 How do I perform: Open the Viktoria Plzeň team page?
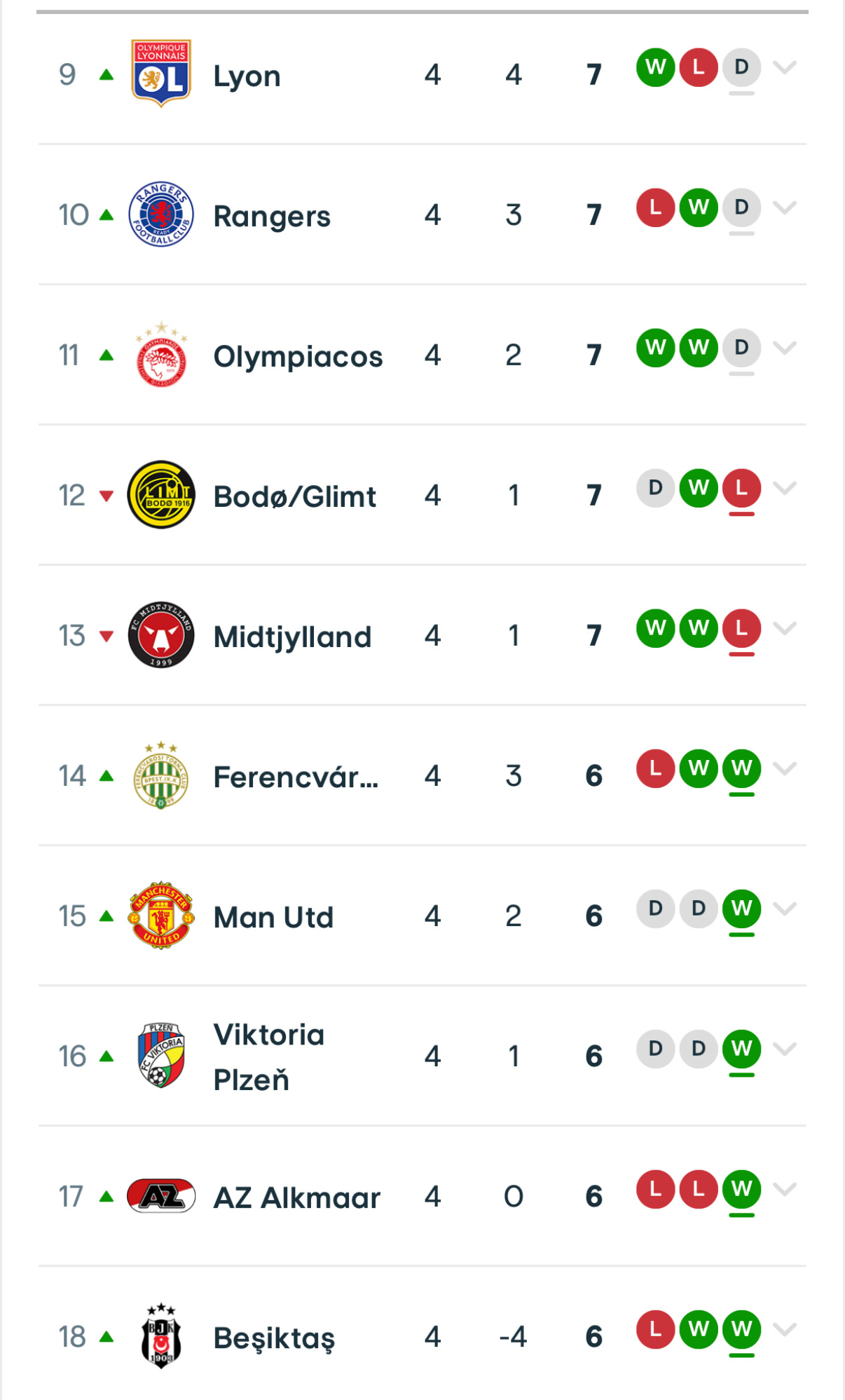pyautogui.click(x=269, y=1056)
